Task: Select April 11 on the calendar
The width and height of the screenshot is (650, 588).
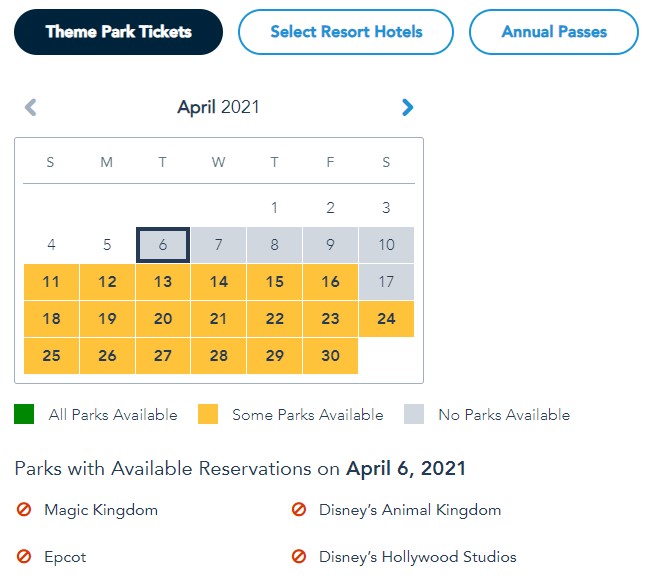Action: [x=51, y=282]
